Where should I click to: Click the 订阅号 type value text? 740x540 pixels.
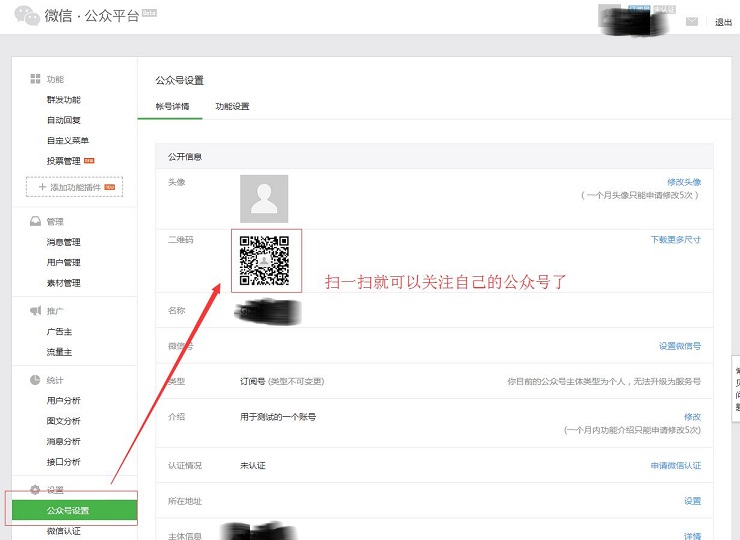pos(252,381)
